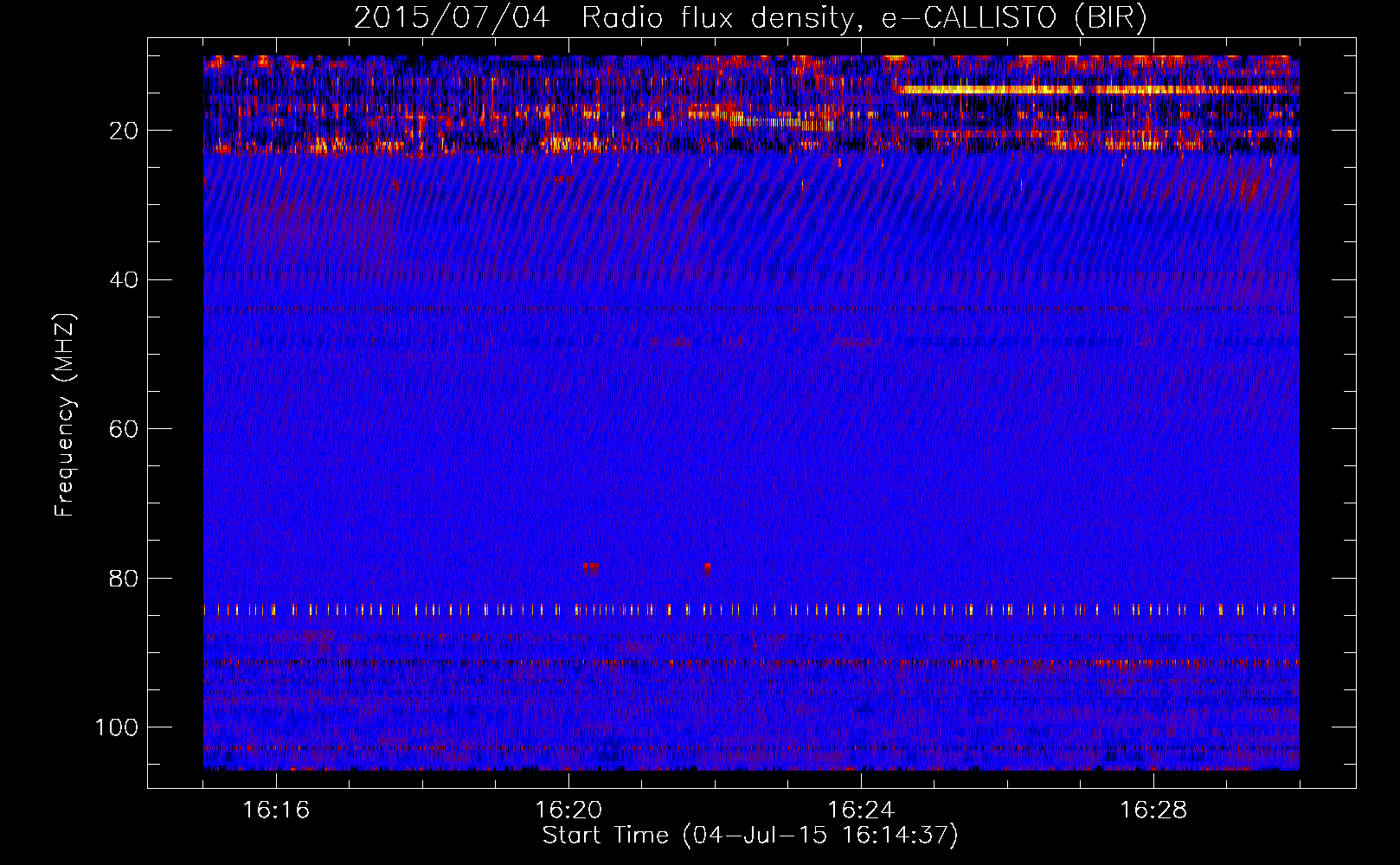The height and width of the screenshot is (865, 1400).
Task: Click the 80 MHz frequency tick label
Action: 124,578
